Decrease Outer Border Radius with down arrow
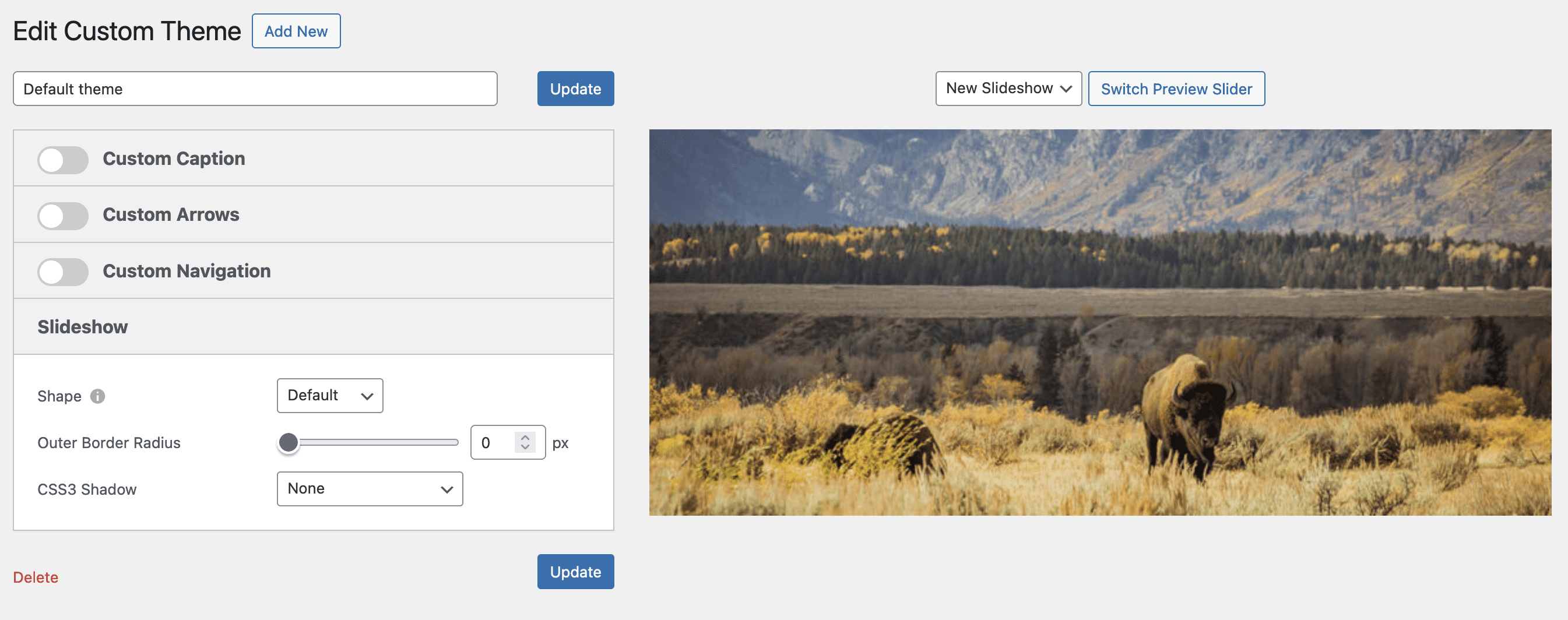Screen dimensions: 1568x620 click(x=525, y=447)
